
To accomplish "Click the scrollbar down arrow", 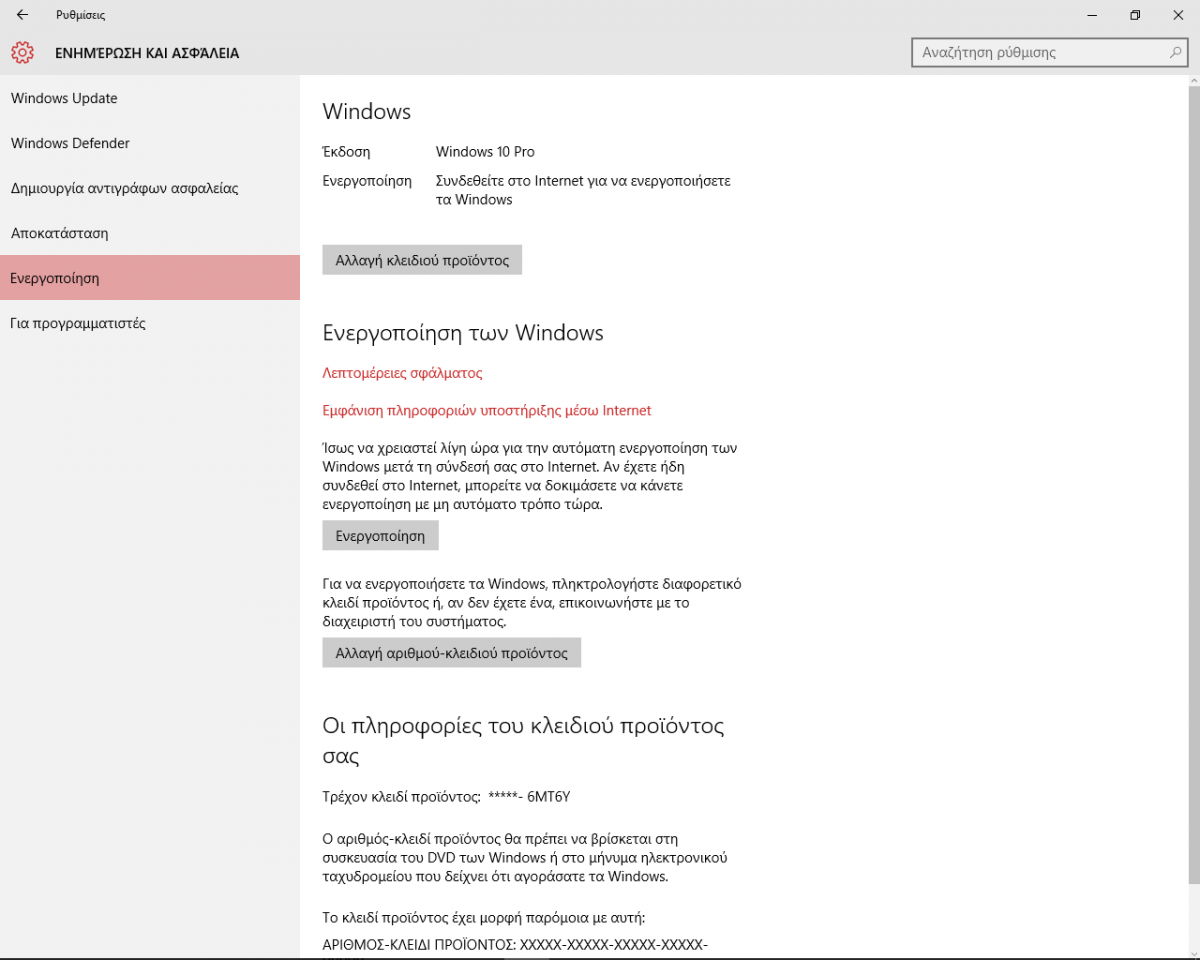I will (x=1193, y=951).
